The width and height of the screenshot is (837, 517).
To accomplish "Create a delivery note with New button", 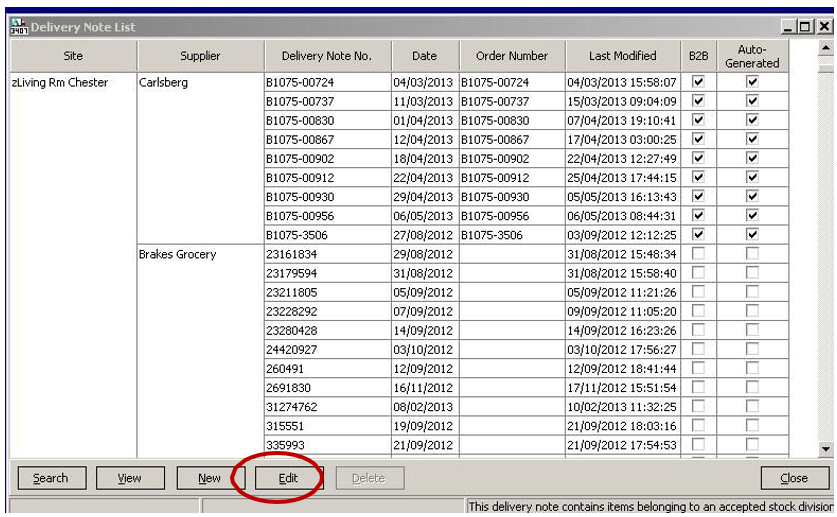I will point(209,478).
